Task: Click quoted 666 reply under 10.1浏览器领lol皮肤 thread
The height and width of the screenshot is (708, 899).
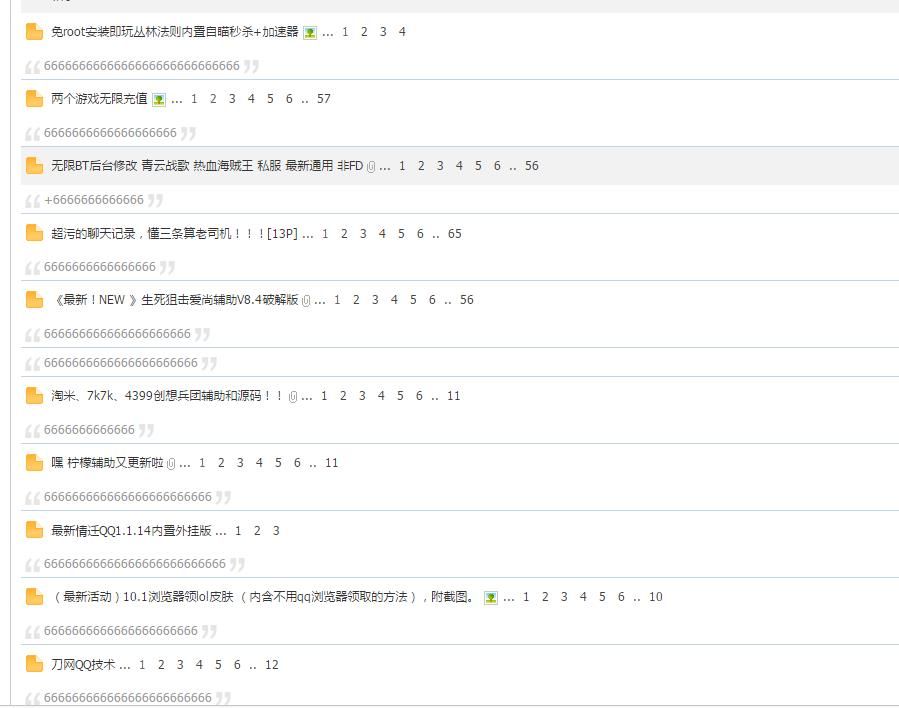Action: click(x=121, y=631)
